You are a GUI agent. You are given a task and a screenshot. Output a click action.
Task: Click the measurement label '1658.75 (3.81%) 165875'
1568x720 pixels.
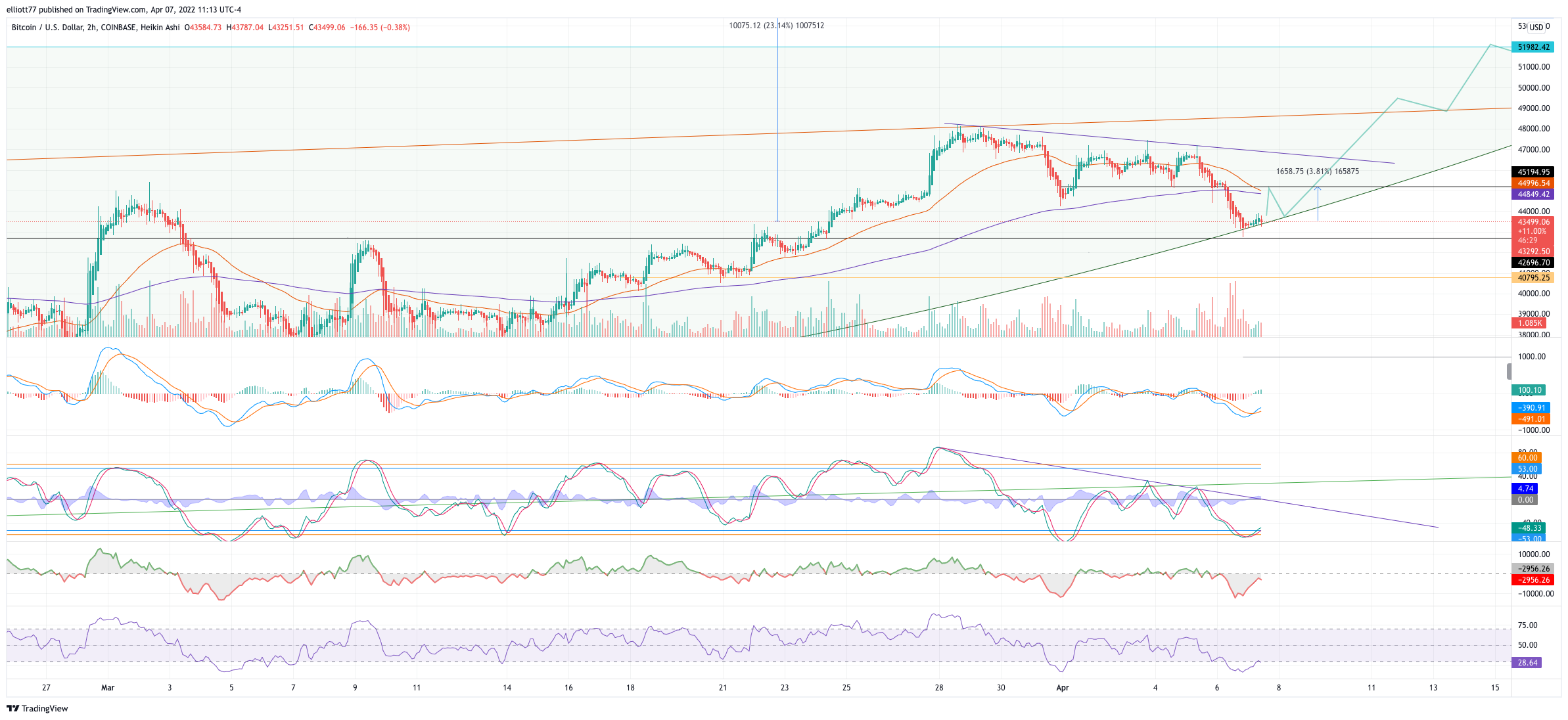(x=1318, y=171)
